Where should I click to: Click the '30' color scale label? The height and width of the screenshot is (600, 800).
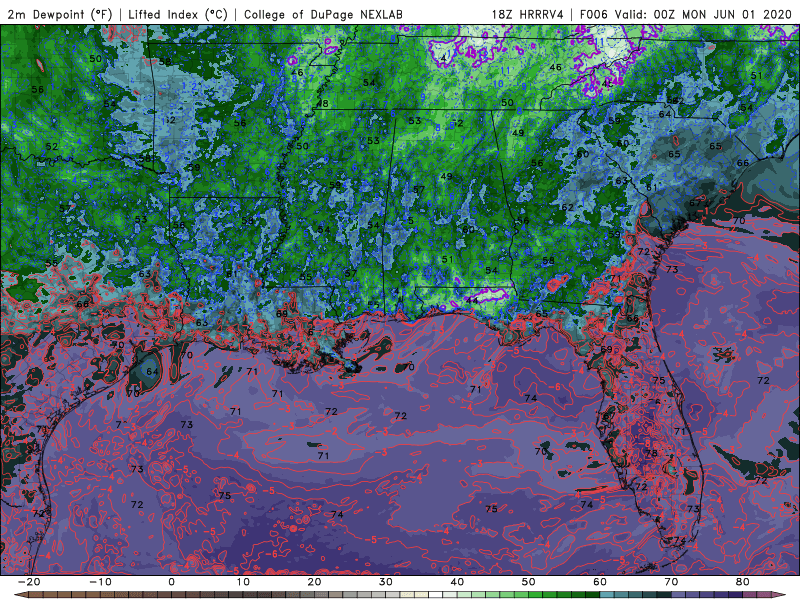[x=386, y=582]
